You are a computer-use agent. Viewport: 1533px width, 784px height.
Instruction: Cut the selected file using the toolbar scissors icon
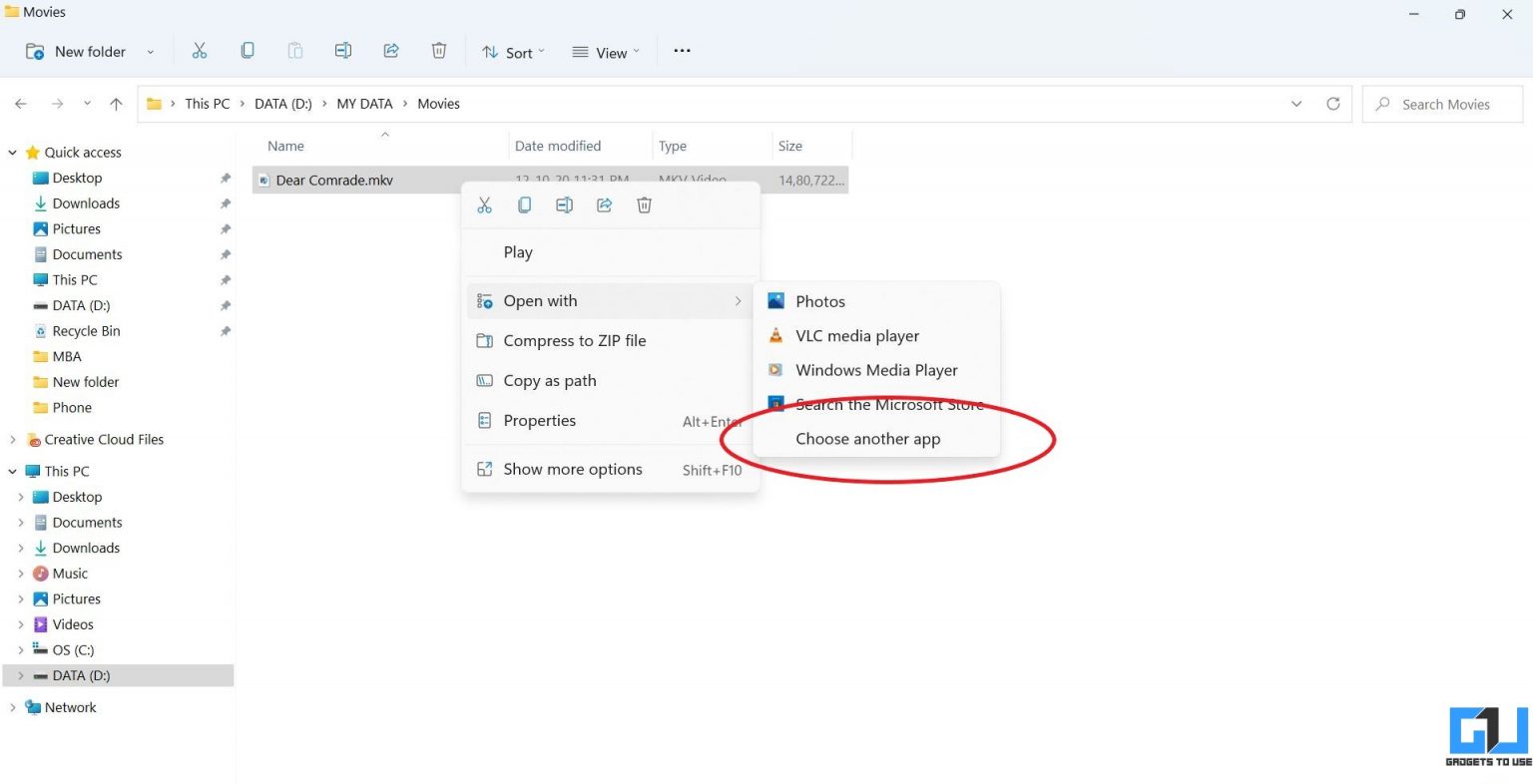199,50
